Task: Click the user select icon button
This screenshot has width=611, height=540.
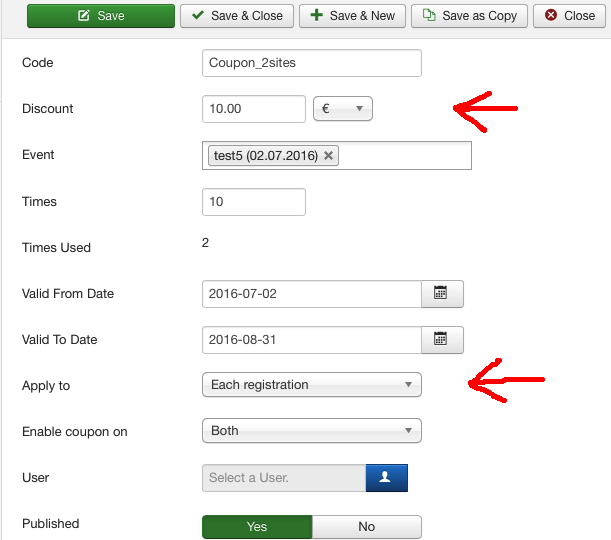Action: pos(387,478)
